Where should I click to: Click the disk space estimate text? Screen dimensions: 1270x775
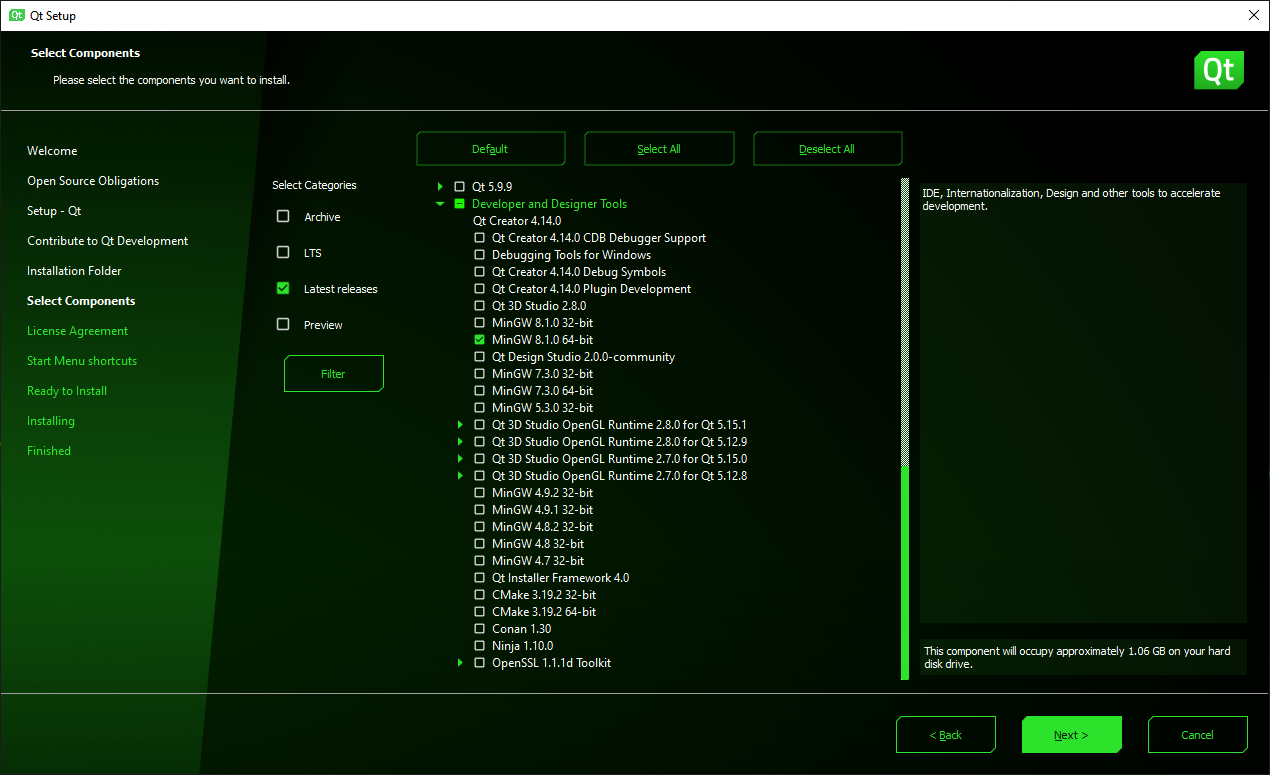(x=1077, y=657)
